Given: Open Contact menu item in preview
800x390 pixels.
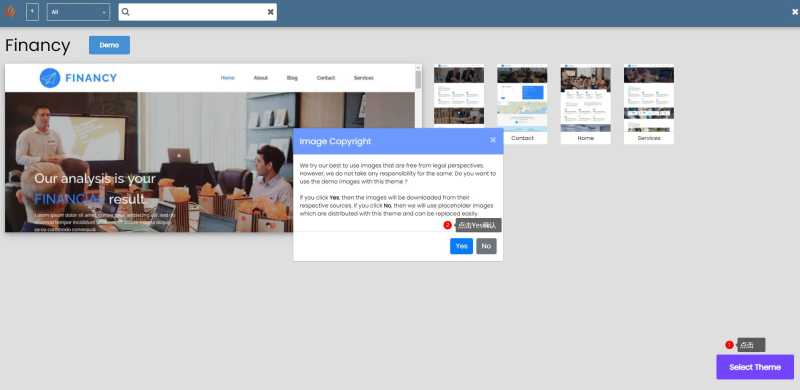Looking at the screenshot, I should (326, 78).
